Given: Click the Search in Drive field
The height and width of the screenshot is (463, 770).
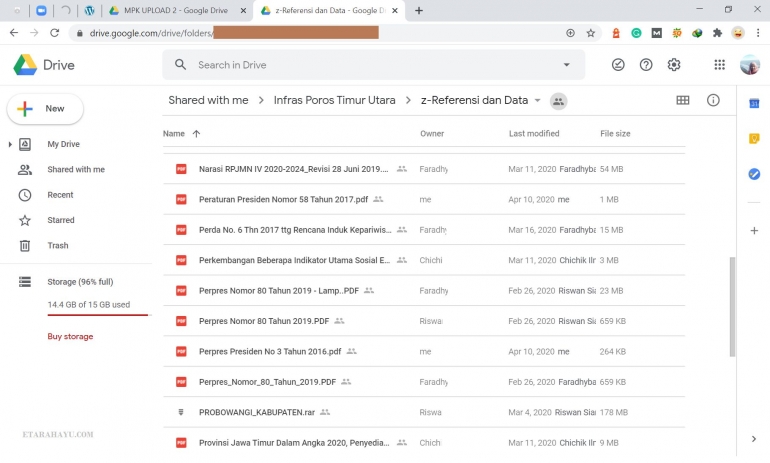Looking at the screenshot, I should [x=370, y=65].
